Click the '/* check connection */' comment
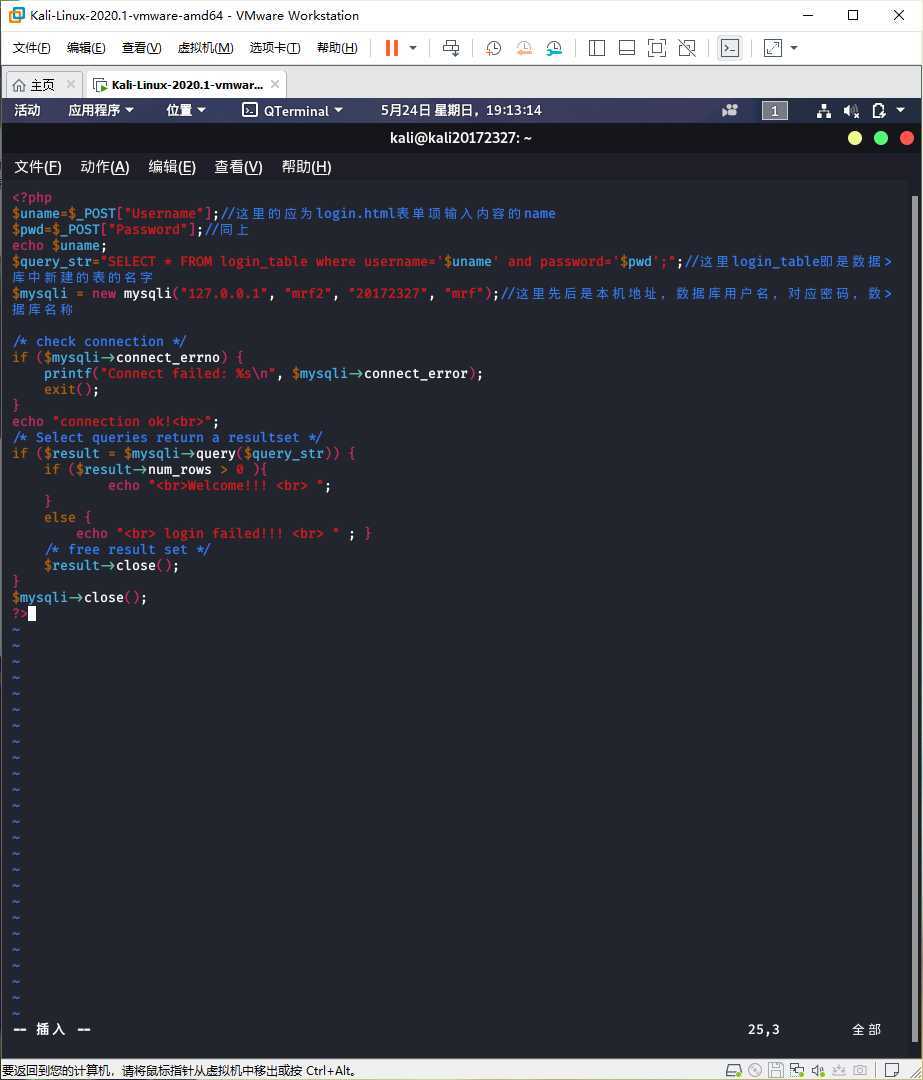The height and width of the screenshot is (1080, 923). [x=99, y=342]
